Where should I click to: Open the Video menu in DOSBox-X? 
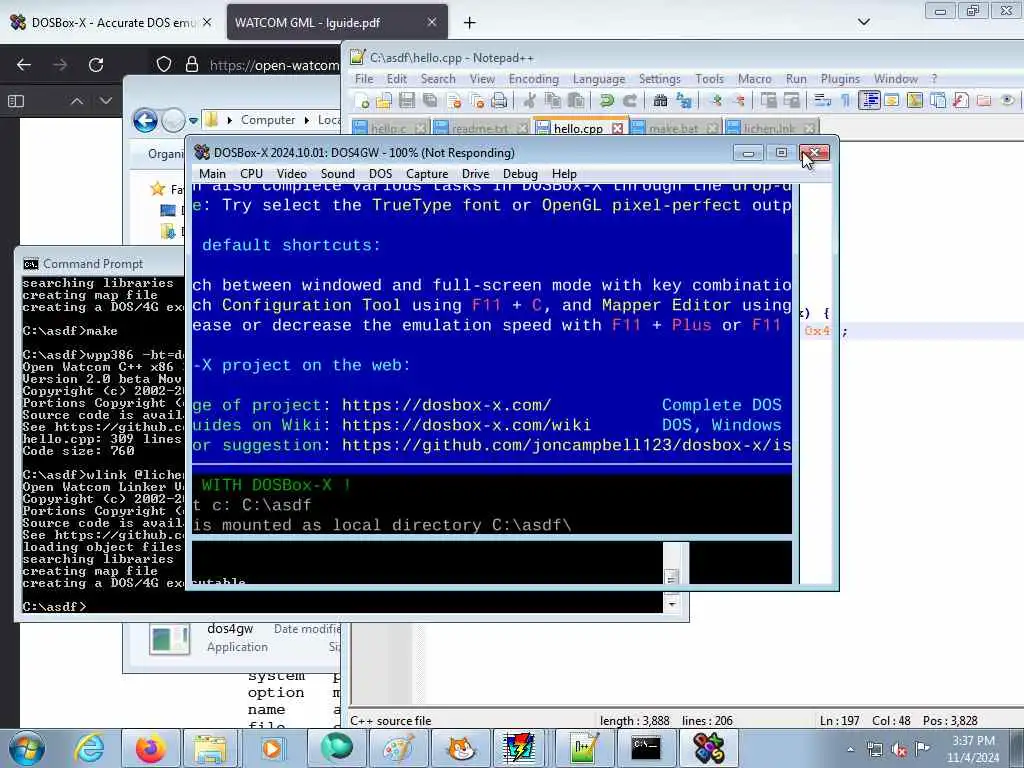291,174
